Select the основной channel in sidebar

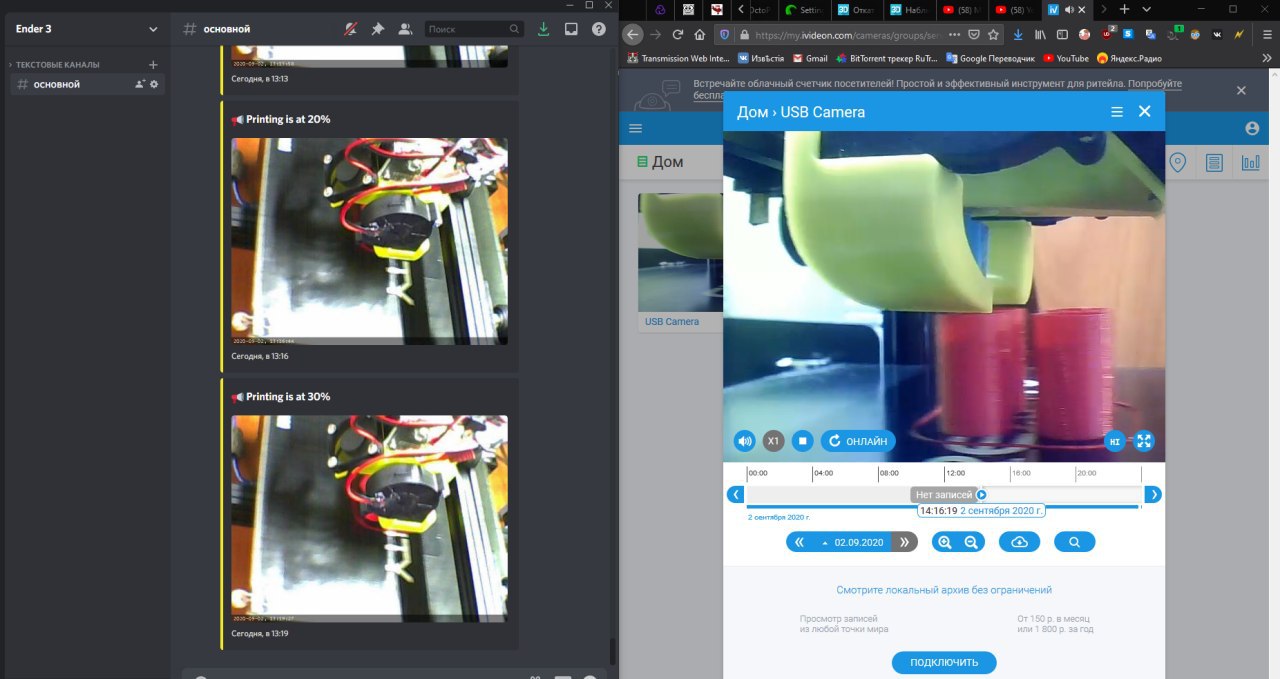click(x=85, y=84)
